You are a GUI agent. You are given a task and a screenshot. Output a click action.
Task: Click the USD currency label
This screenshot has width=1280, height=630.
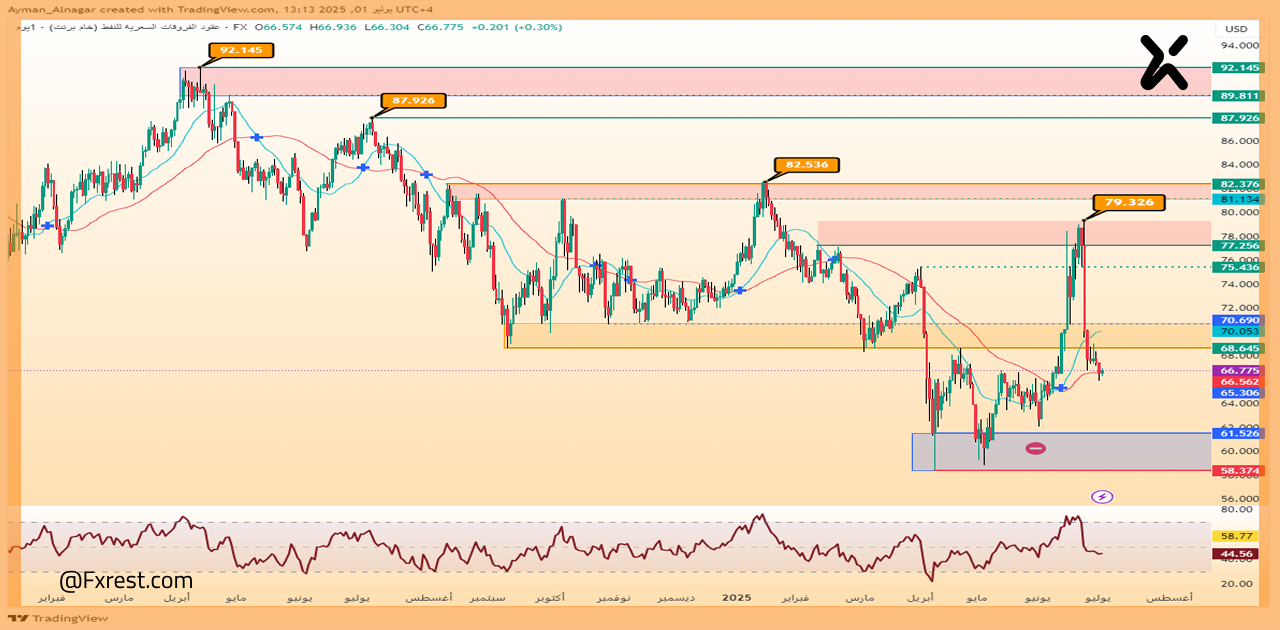[1236, 29]
